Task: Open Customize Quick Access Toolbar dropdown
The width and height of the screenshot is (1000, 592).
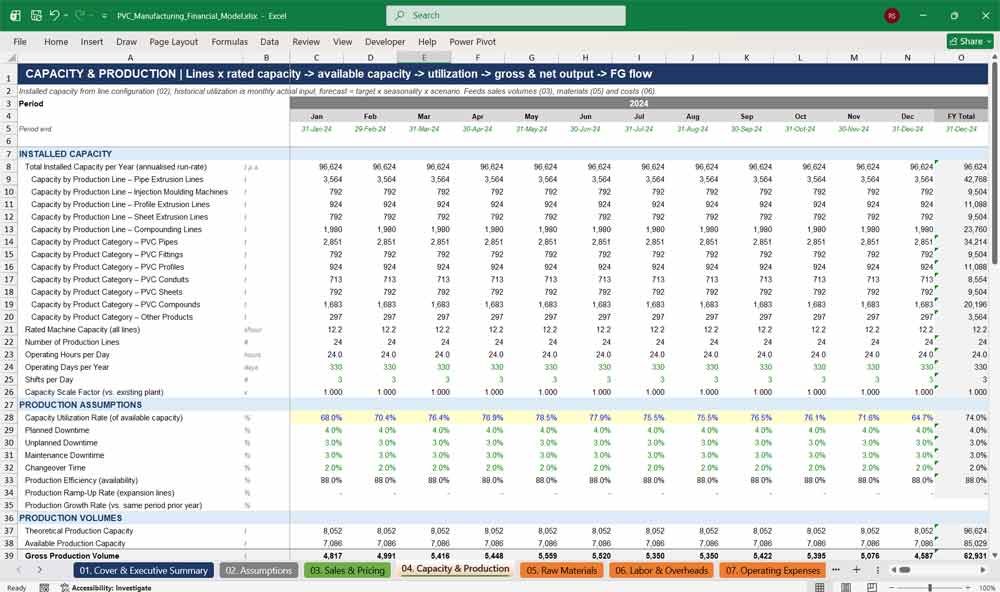Action: coord(104,16)
